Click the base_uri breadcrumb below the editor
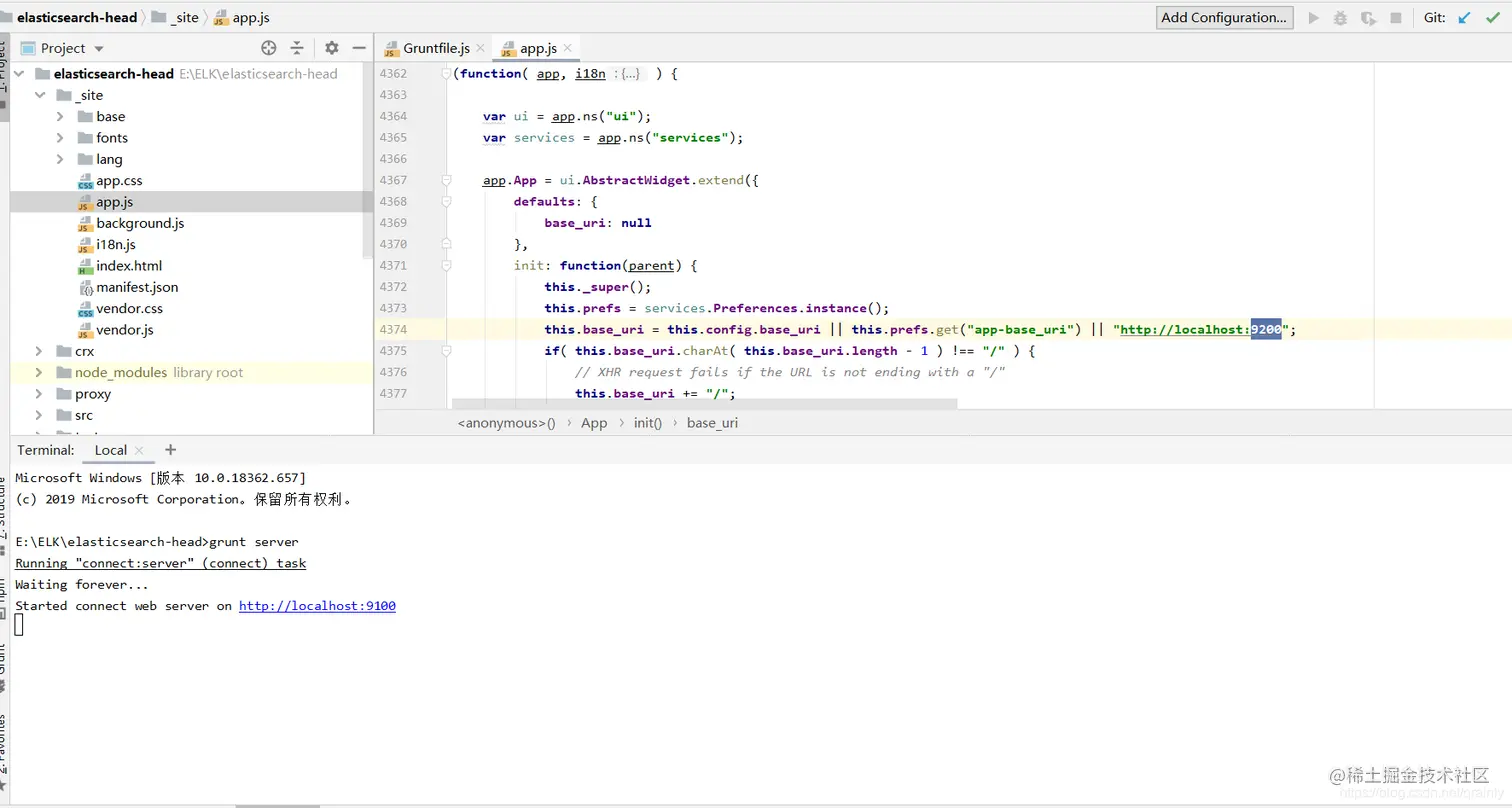The width and height of the screenshot is (1512, 808). click(x=712, y=423)
